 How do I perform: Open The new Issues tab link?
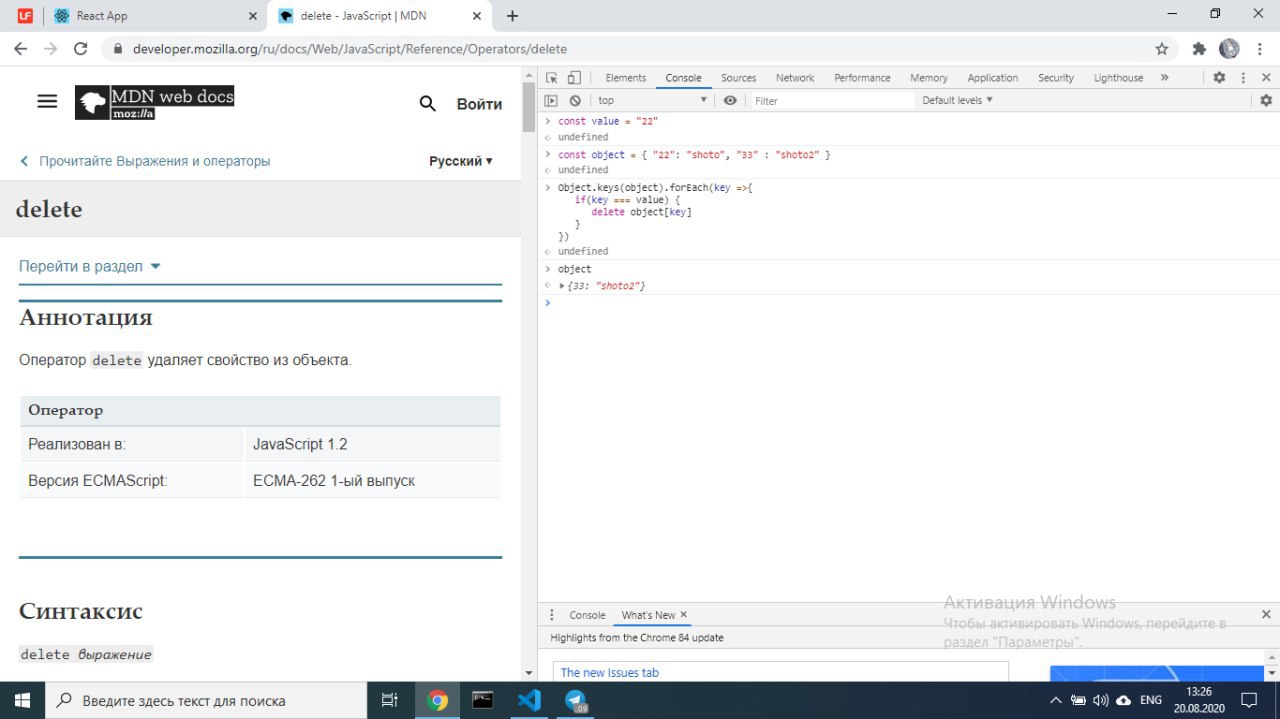[610, 673]
